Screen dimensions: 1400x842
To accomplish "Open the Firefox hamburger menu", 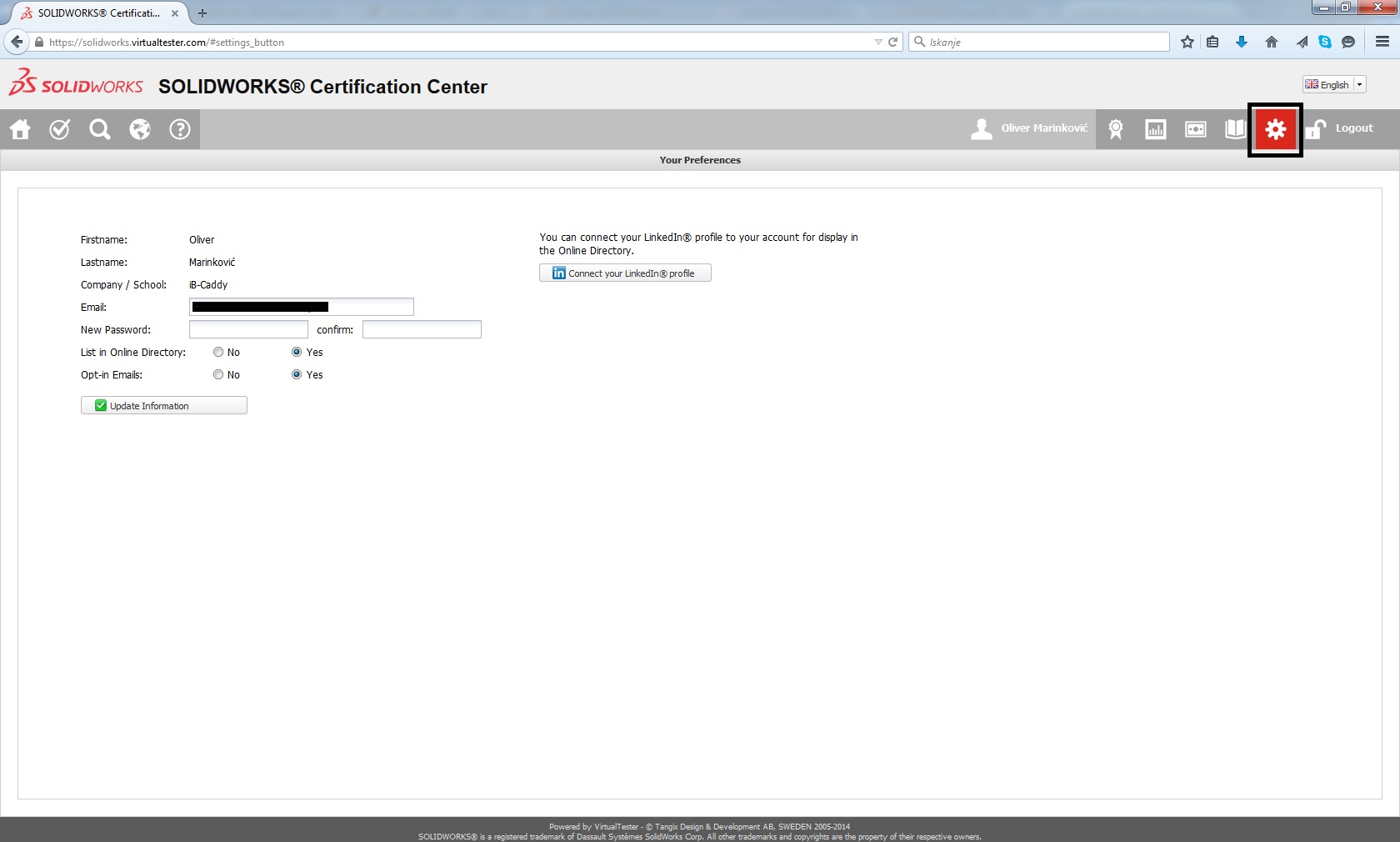I will 1382,42.
